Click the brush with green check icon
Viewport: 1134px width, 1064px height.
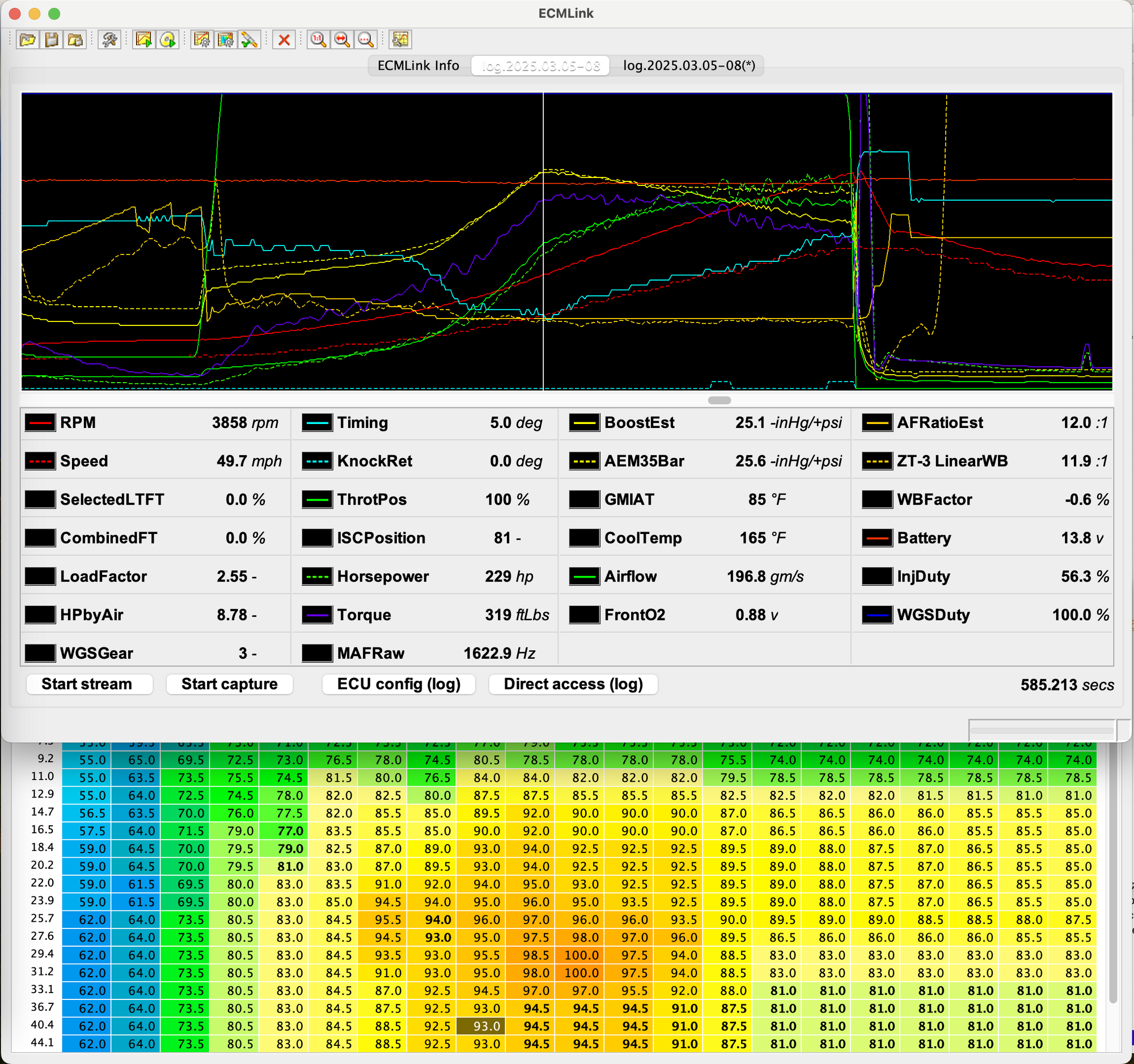tap(249, 39)
